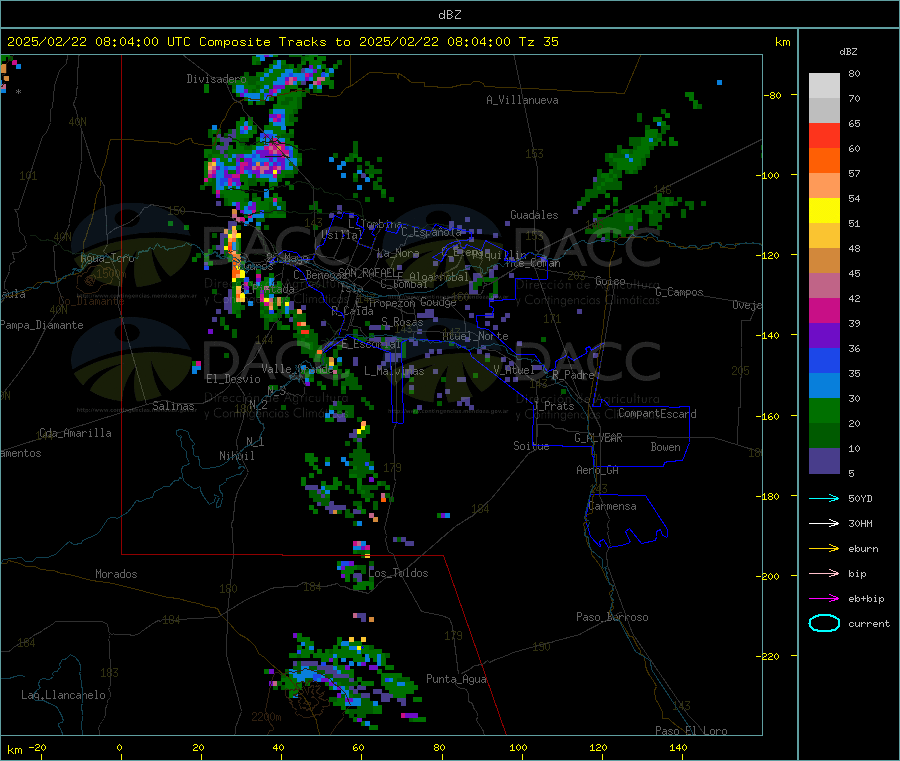Click the 'Paso_El_Loro' map label

coord(691,731)
